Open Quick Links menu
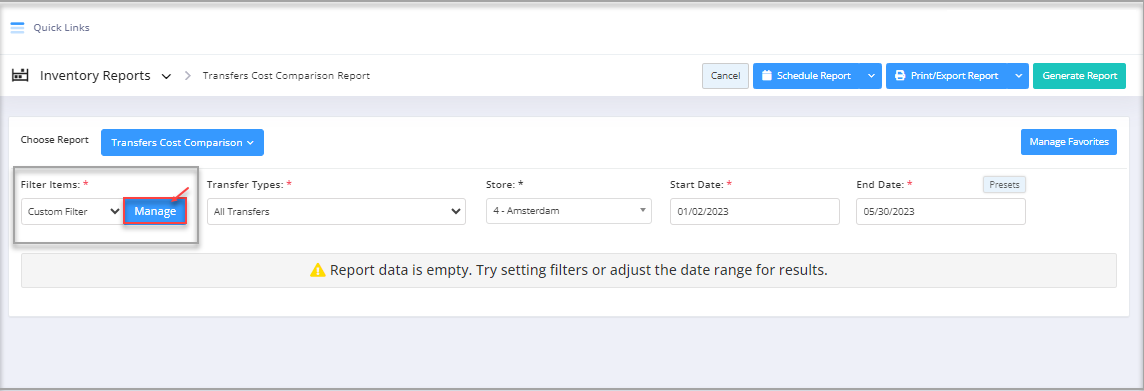This screenshot has height=391, width=1144. [x=61, y=28]
